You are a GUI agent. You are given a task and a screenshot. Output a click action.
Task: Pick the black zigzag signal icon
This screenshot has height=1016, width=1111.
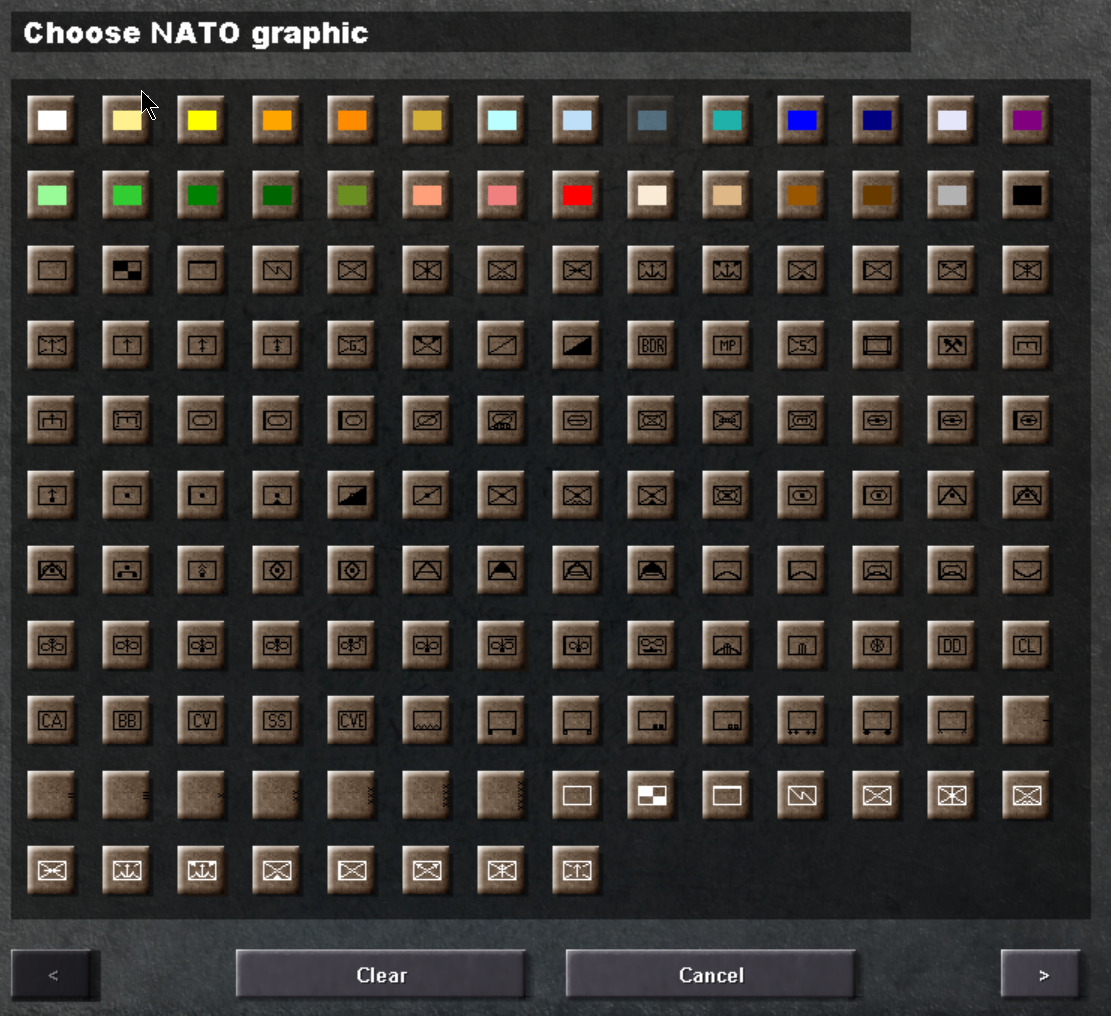277,270
